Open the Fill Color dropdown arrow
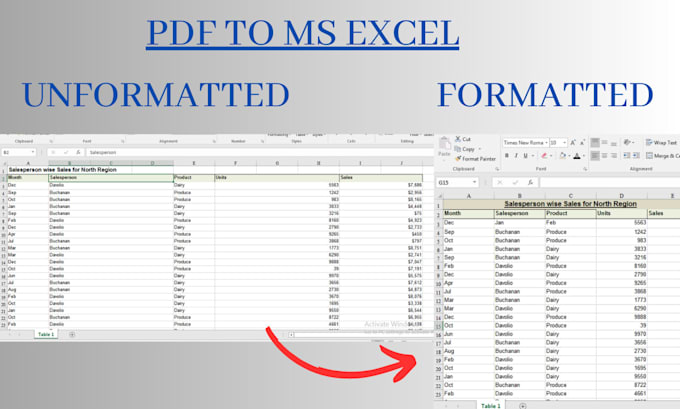Image resolution: width=680 pixels, height=409 pixels. 569,155
